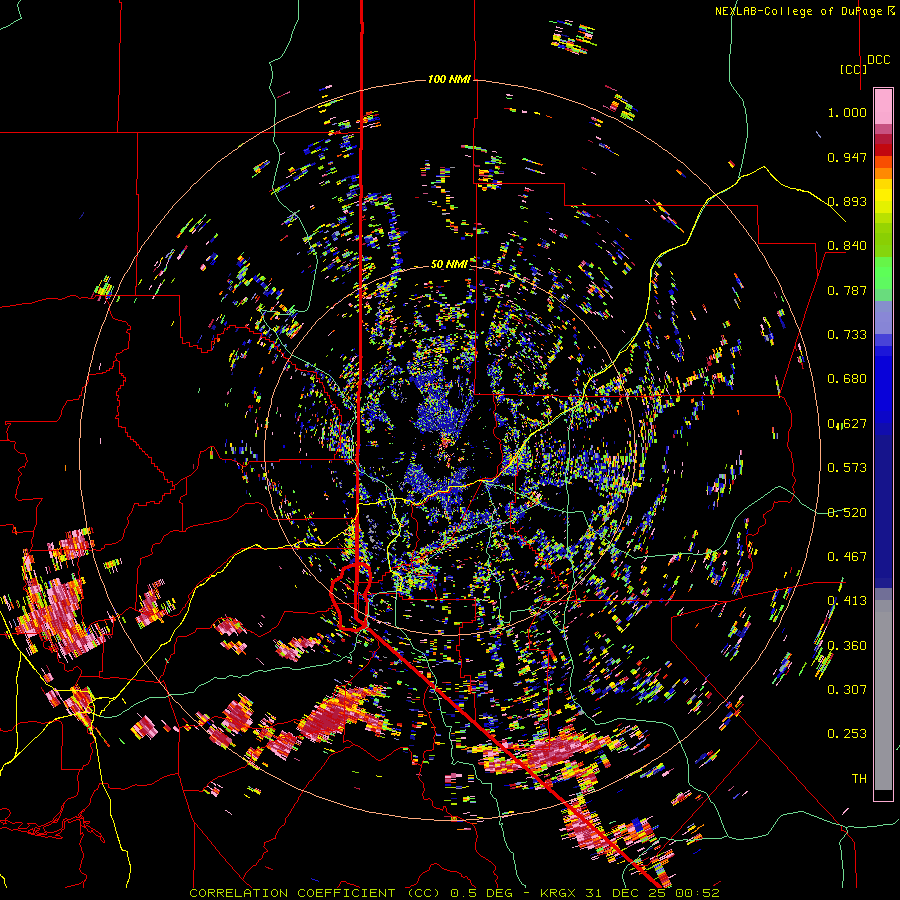Click the 0.413 value on the color scale
The height and width of the screenshot is (900, 900).
[x=847, y=601]
